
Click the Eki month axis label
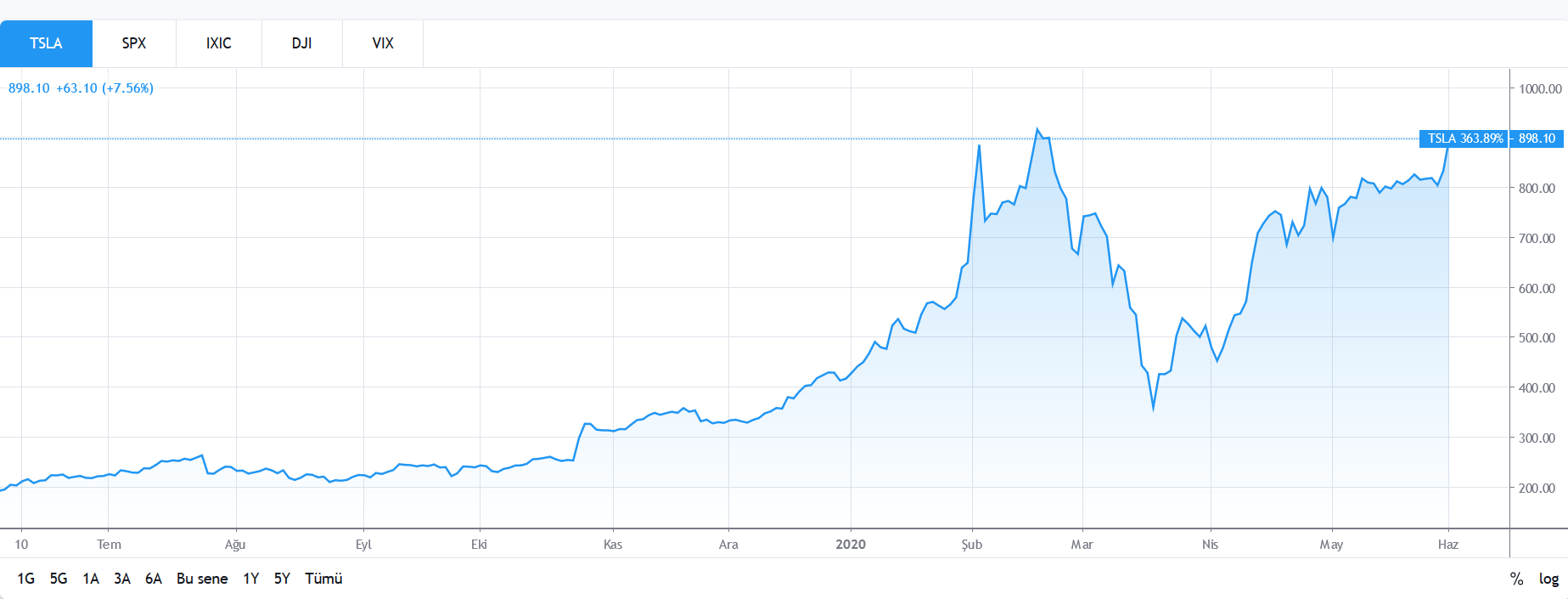coord(479,545)
